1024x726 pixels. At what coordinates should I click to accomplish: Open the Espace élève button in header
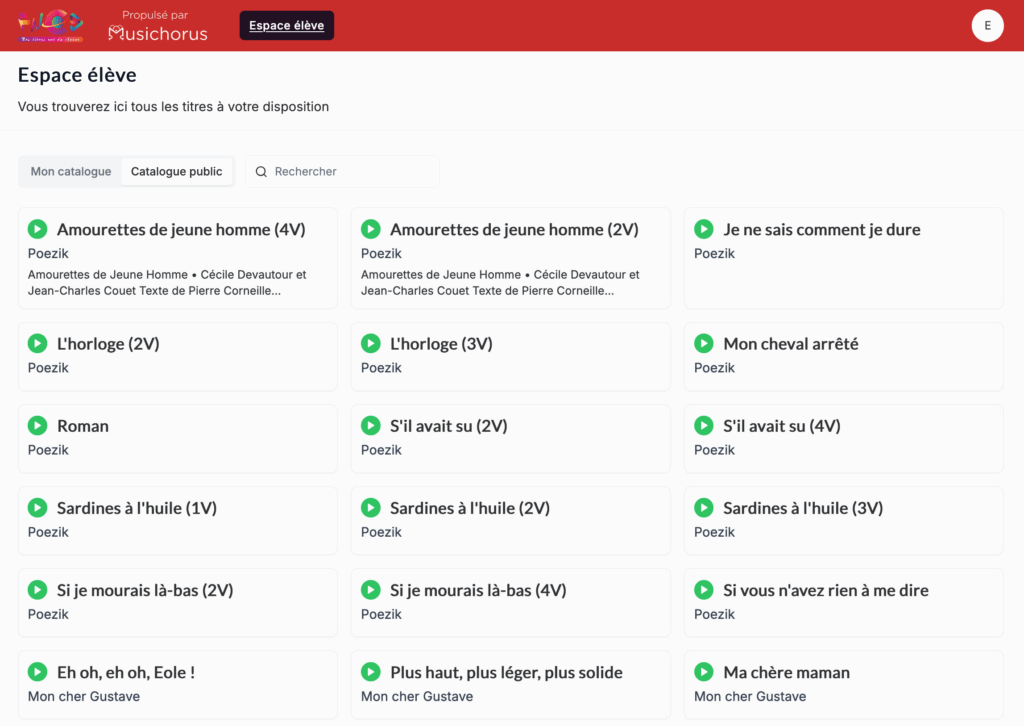pyautogui.click(x=286, y=26)
